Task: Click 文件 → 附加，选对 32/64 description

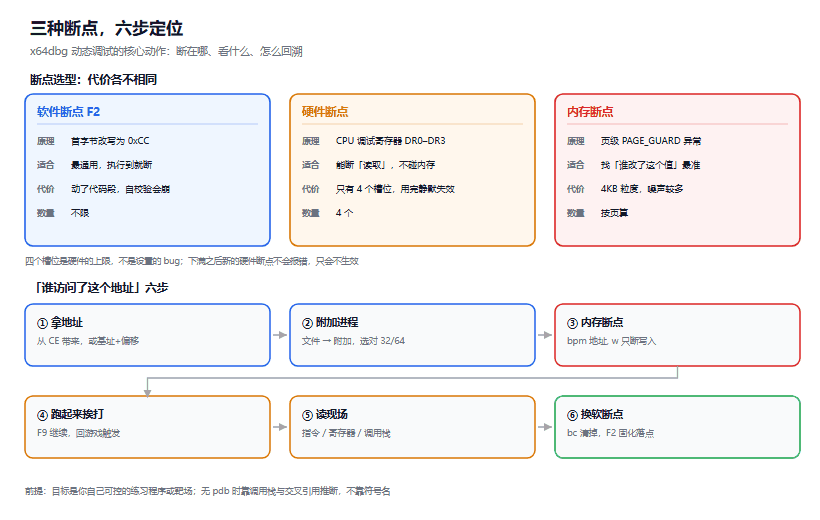Action: [x=353, y=341]
